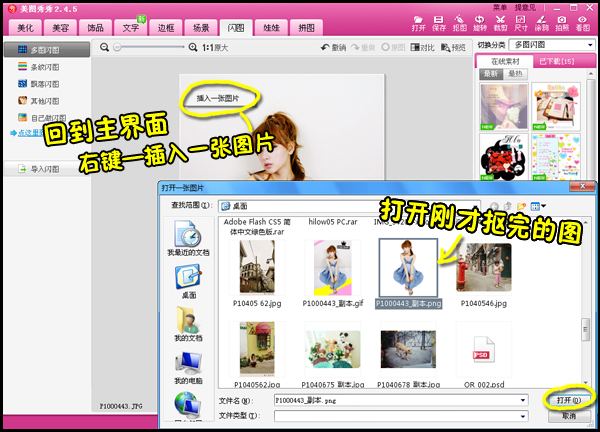Click the zoom slider handle
The image size is (600, 432).
119,47
